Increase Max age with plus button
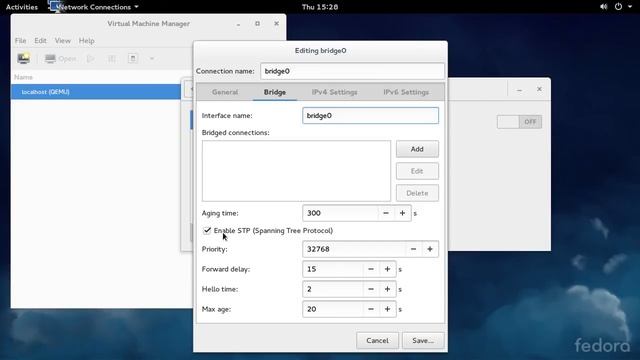The width and height of the screenshot is (640, 360). pos(387,309)
